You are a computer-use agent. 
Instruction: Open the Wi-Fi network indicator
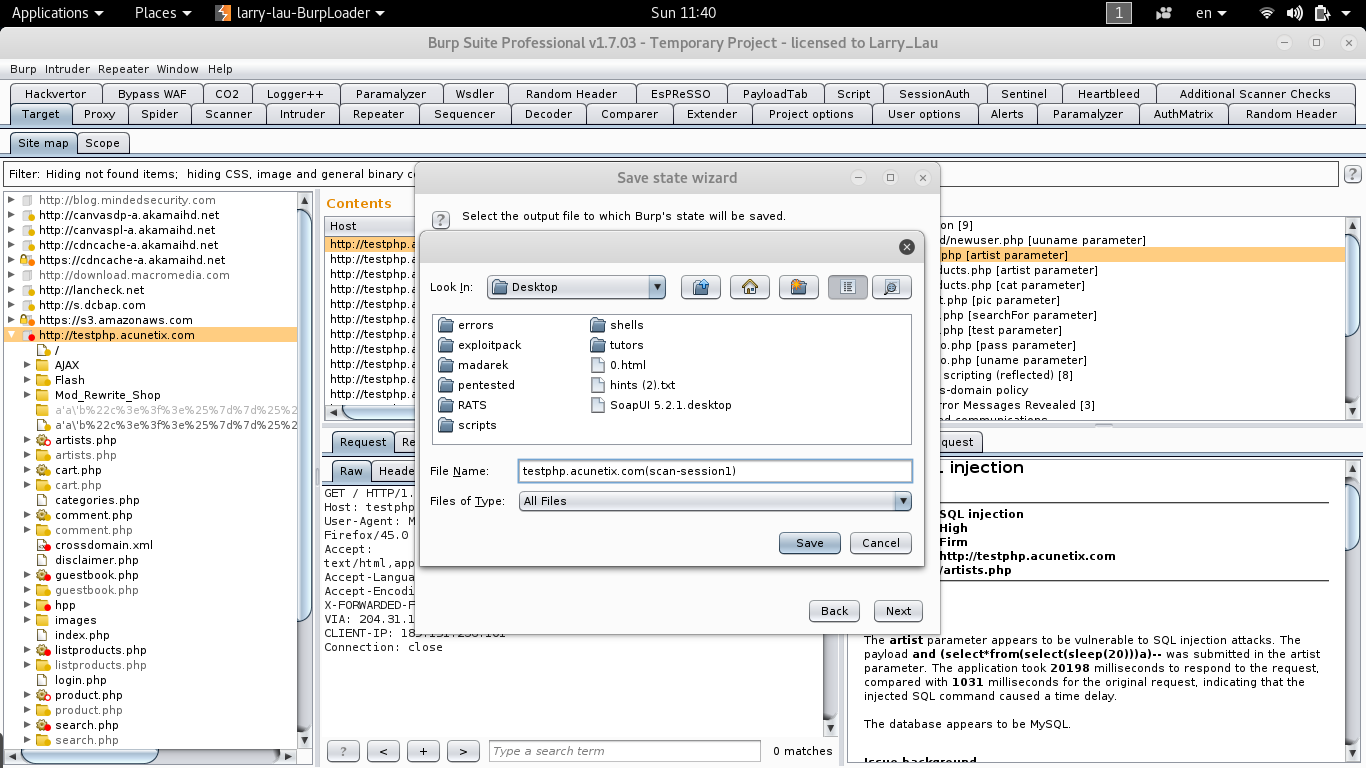point(1267,13)
